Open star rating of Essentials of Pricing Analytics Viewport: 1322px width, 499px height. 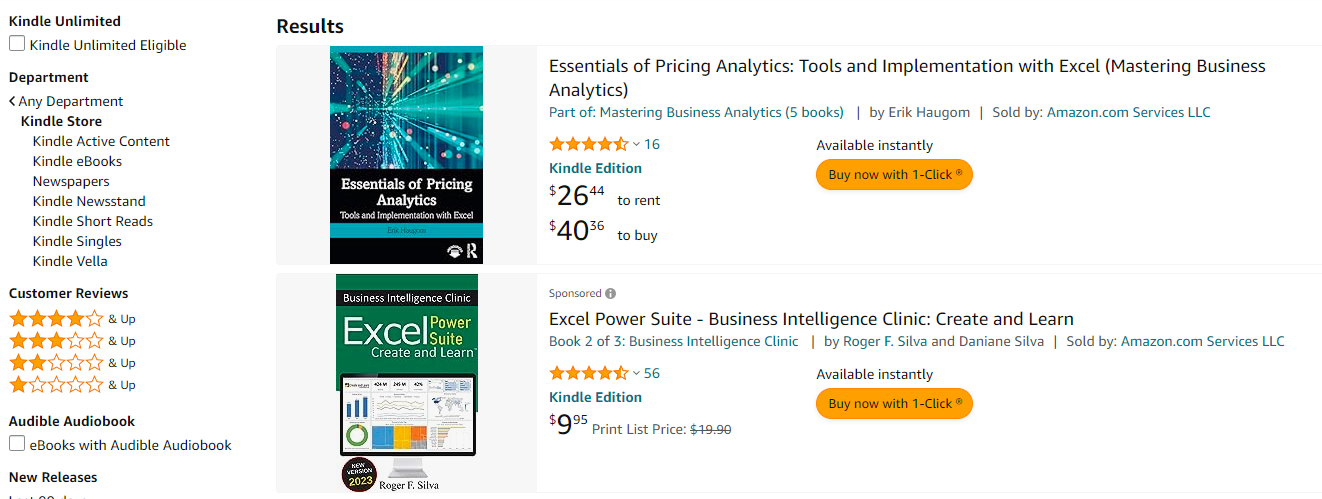(x=589, y=144)
